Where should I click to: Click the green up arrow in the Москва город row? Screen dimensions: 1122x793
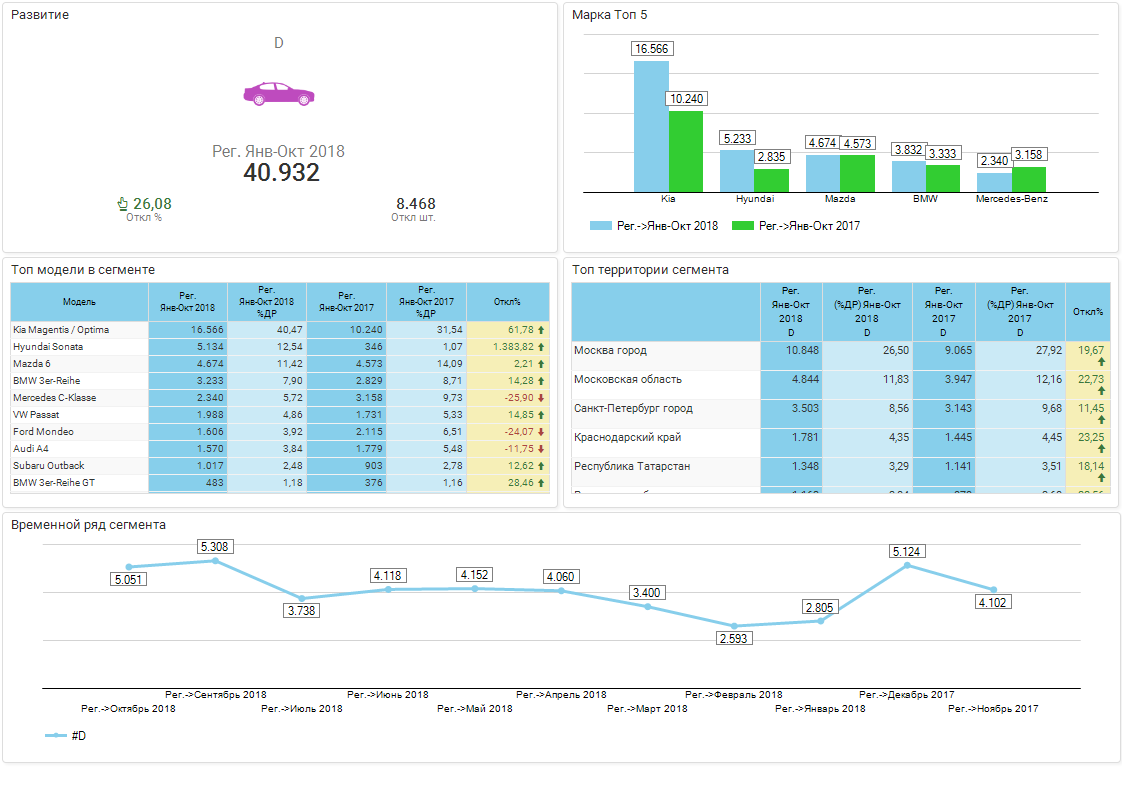pyautogui.click(x=1101, y=361)
